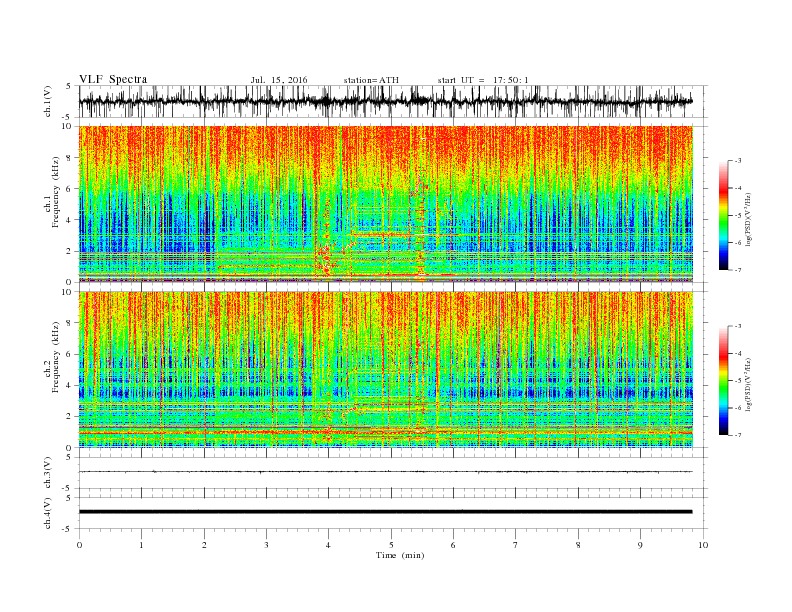792x612 pixels.
Task: Click the ch.2 color bar log(PSD) label
Action: point(749,384)
